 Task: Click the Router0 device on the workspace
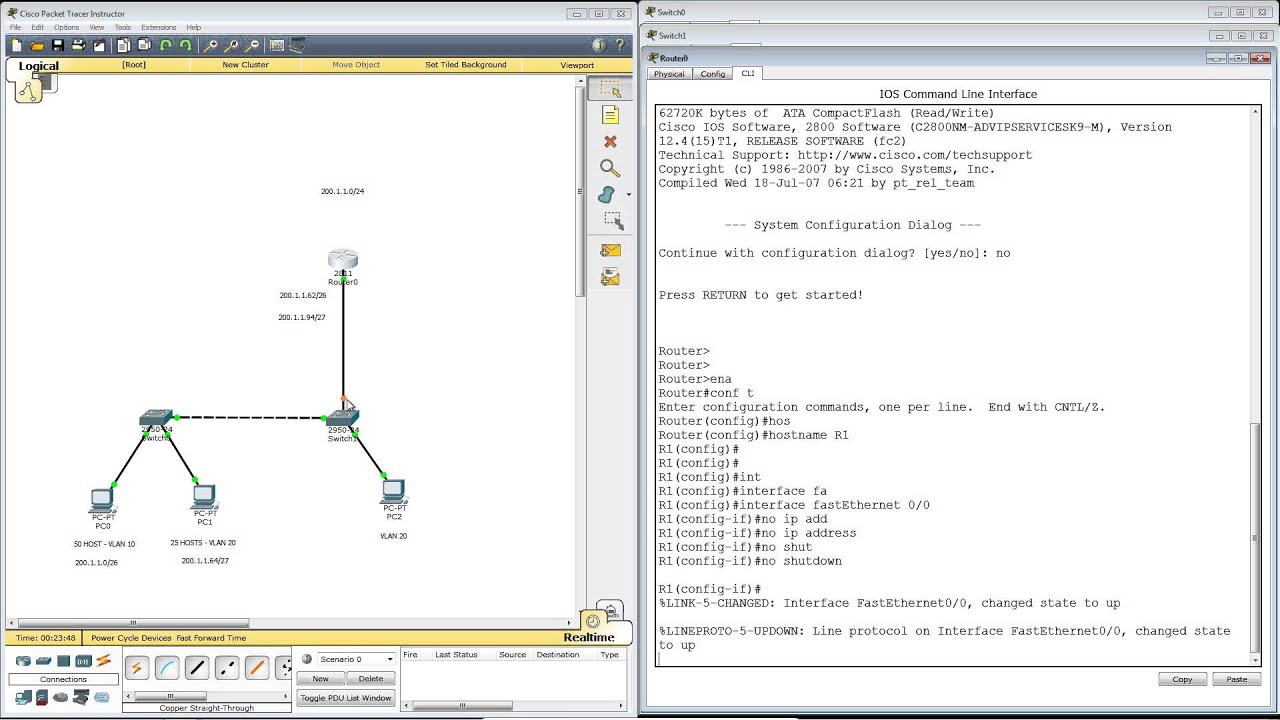point(343,262)
